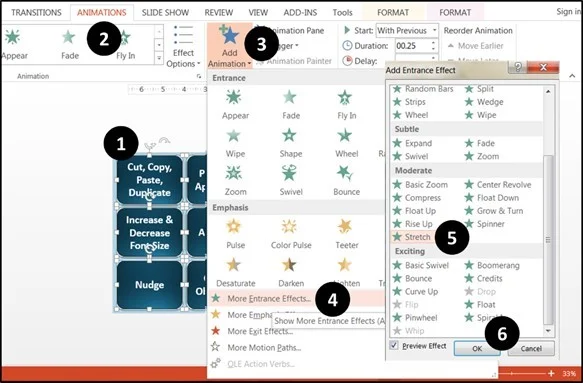The width and height of the screenshot is (583, 383).
Task: Open help in Add Entrance Effect dialog
Action: click(518, 67)
